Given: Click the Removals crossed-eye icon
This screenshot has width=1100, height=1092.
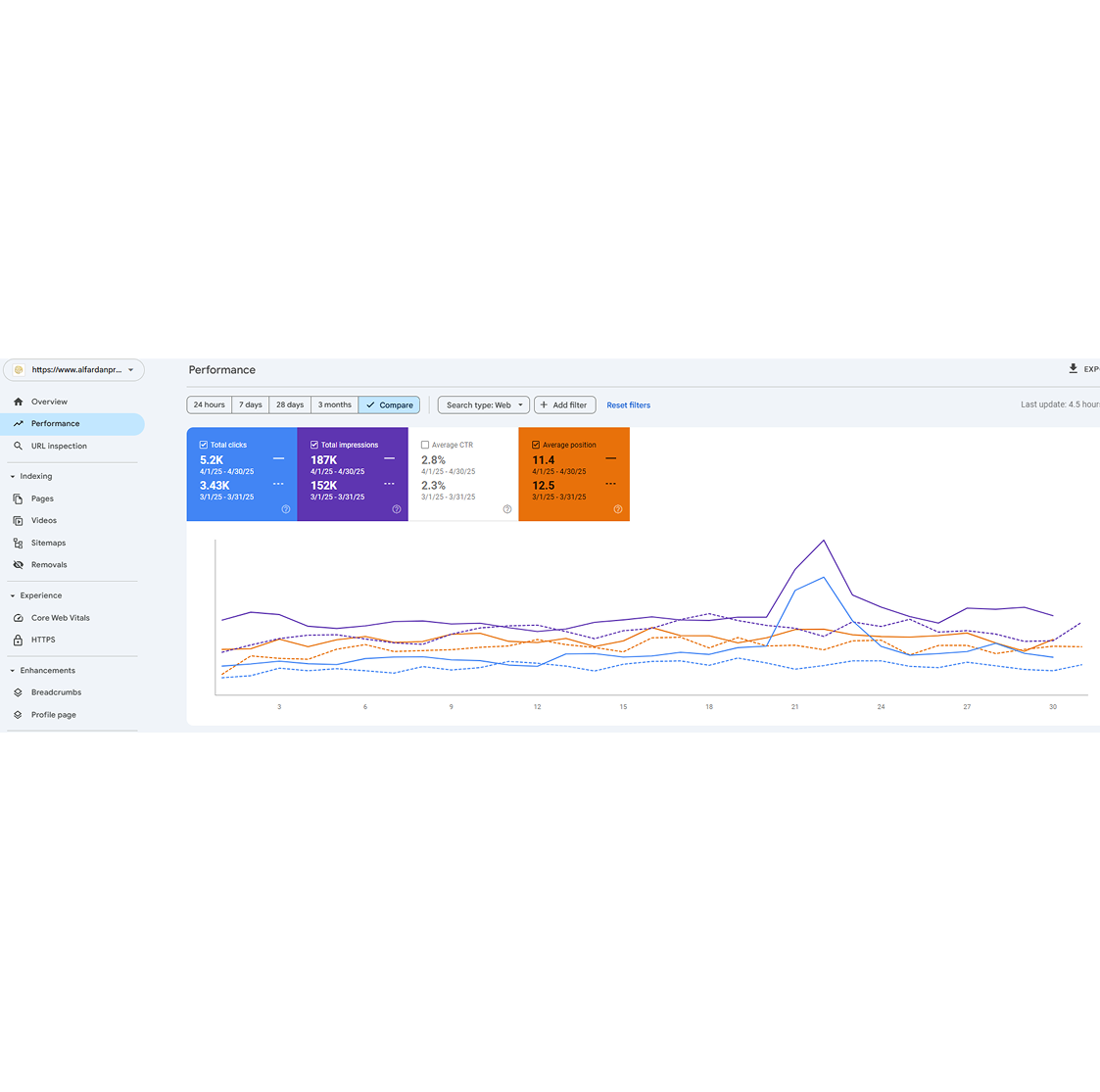Looking at the screenshot, I should 19,565.
